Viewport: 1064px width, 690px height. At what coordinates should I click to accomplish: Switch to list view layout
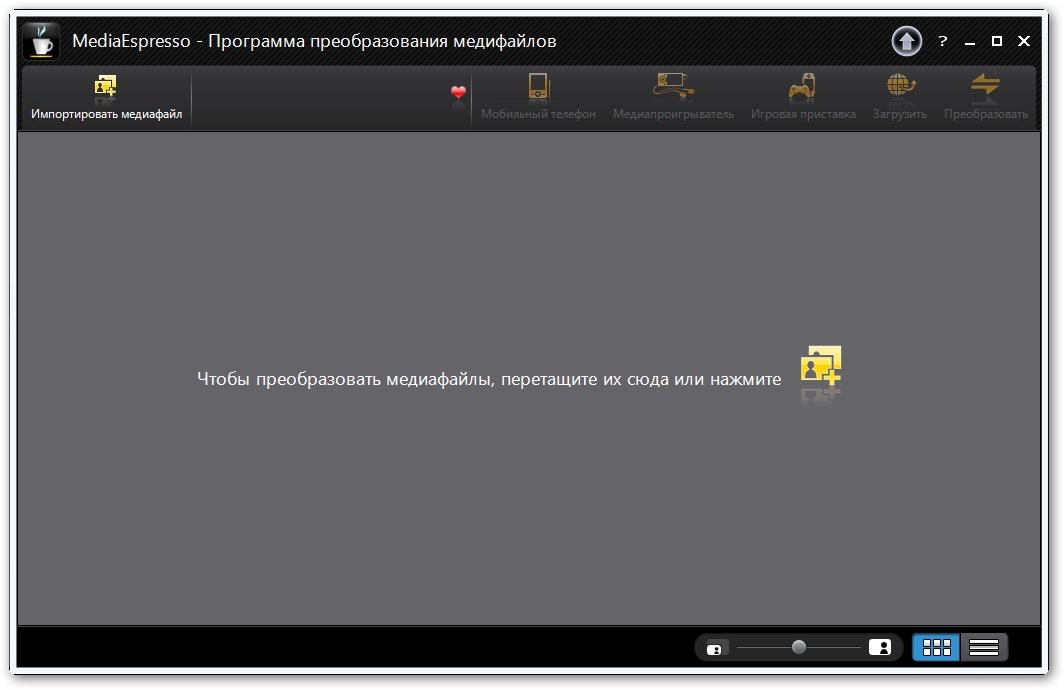(983, 647)
